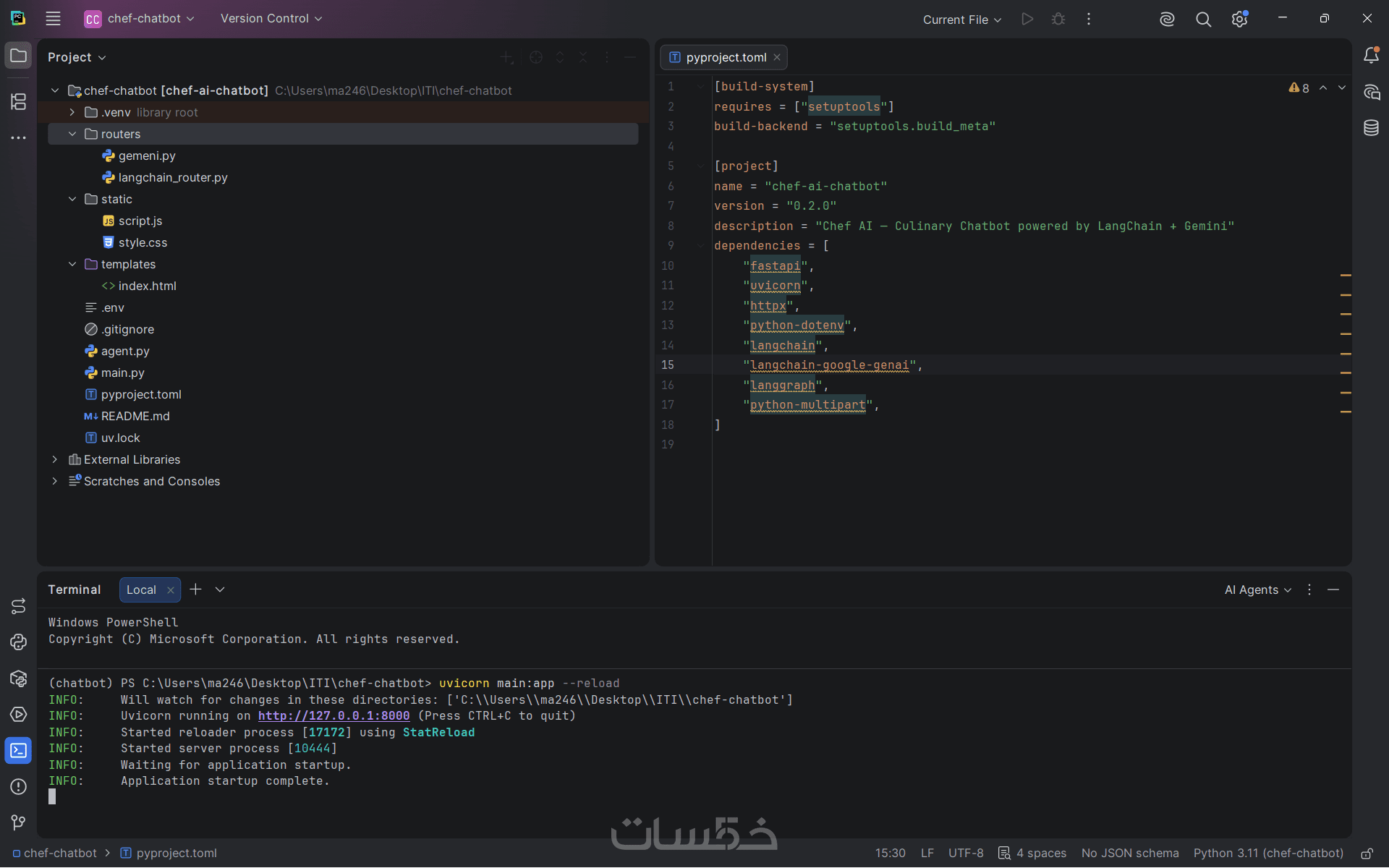Click No JSON schema widget
This screenshot has width=1389, height=868.
[1130, 854]
